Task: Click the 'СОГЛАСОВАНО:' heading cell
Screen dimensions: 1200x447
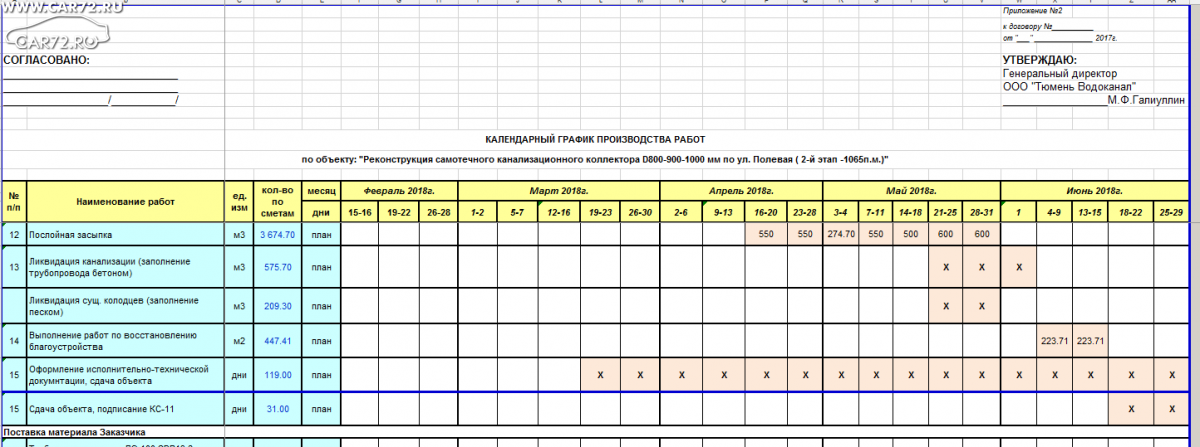Action: point(46,60)
